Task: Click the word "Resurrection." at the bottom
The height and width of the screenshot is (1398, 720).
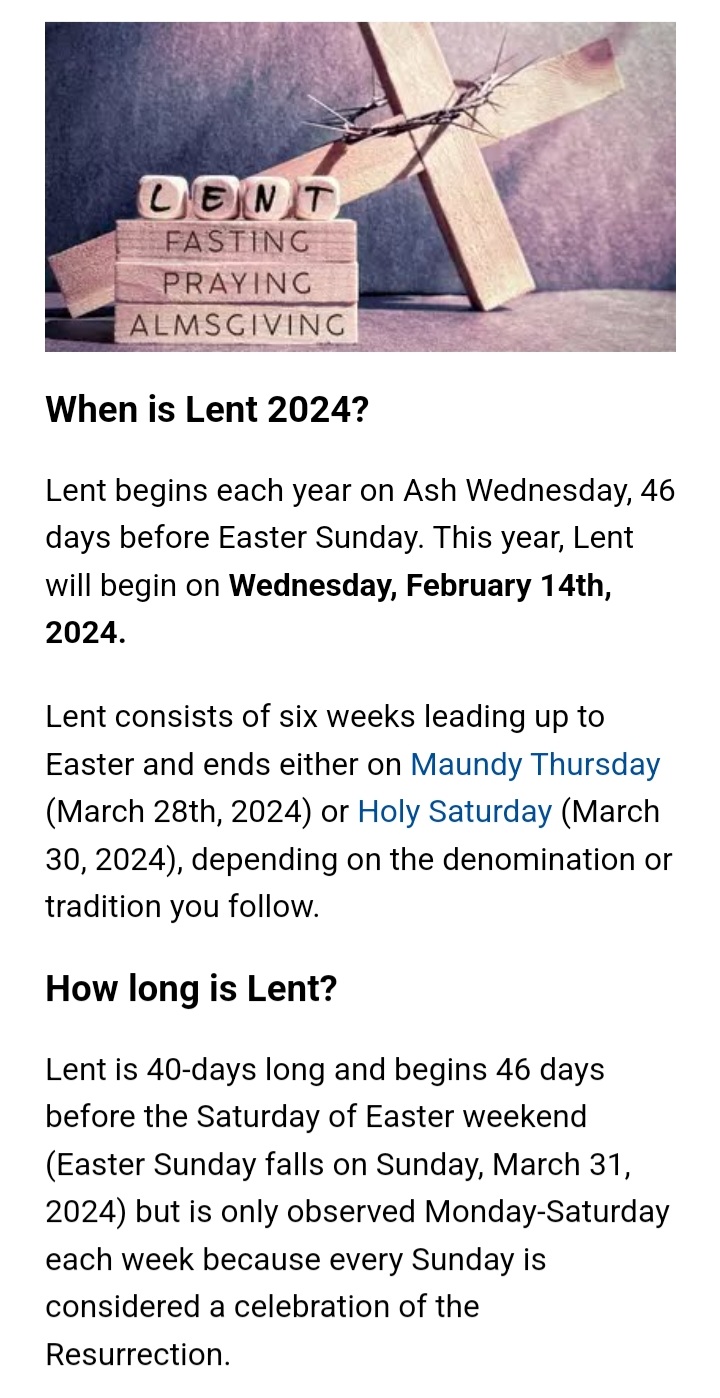Action: 138,1355
